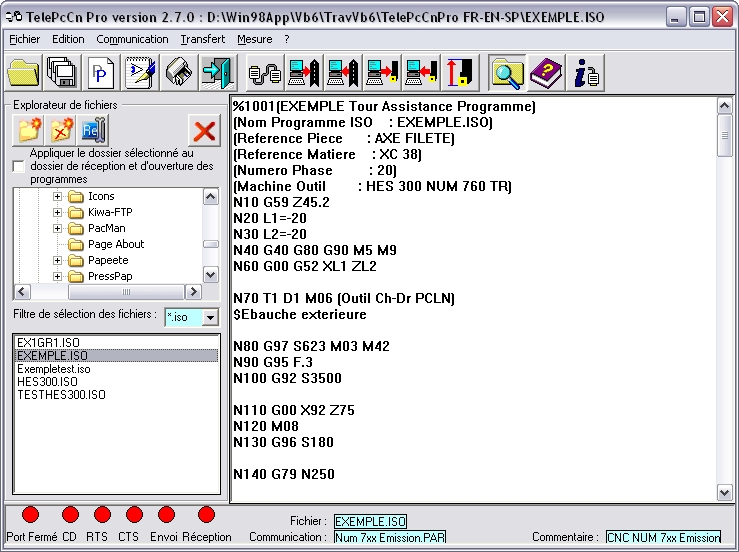Open the Communication menu
This screenshot has height=552, width=739.
pos(132,39)
